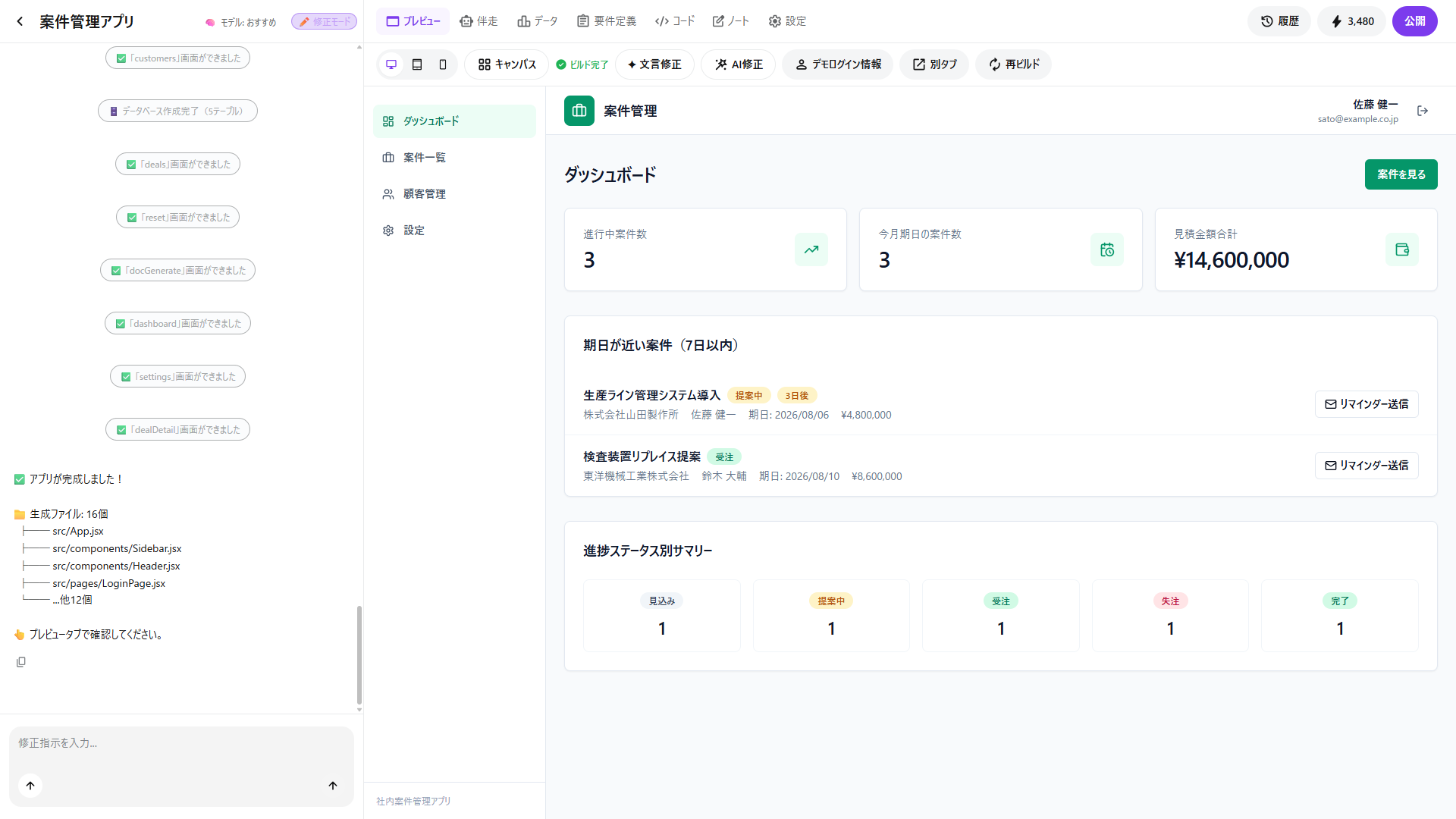
Task: Switch to the プレビュー tab
Action: click(x=413, y=21)
